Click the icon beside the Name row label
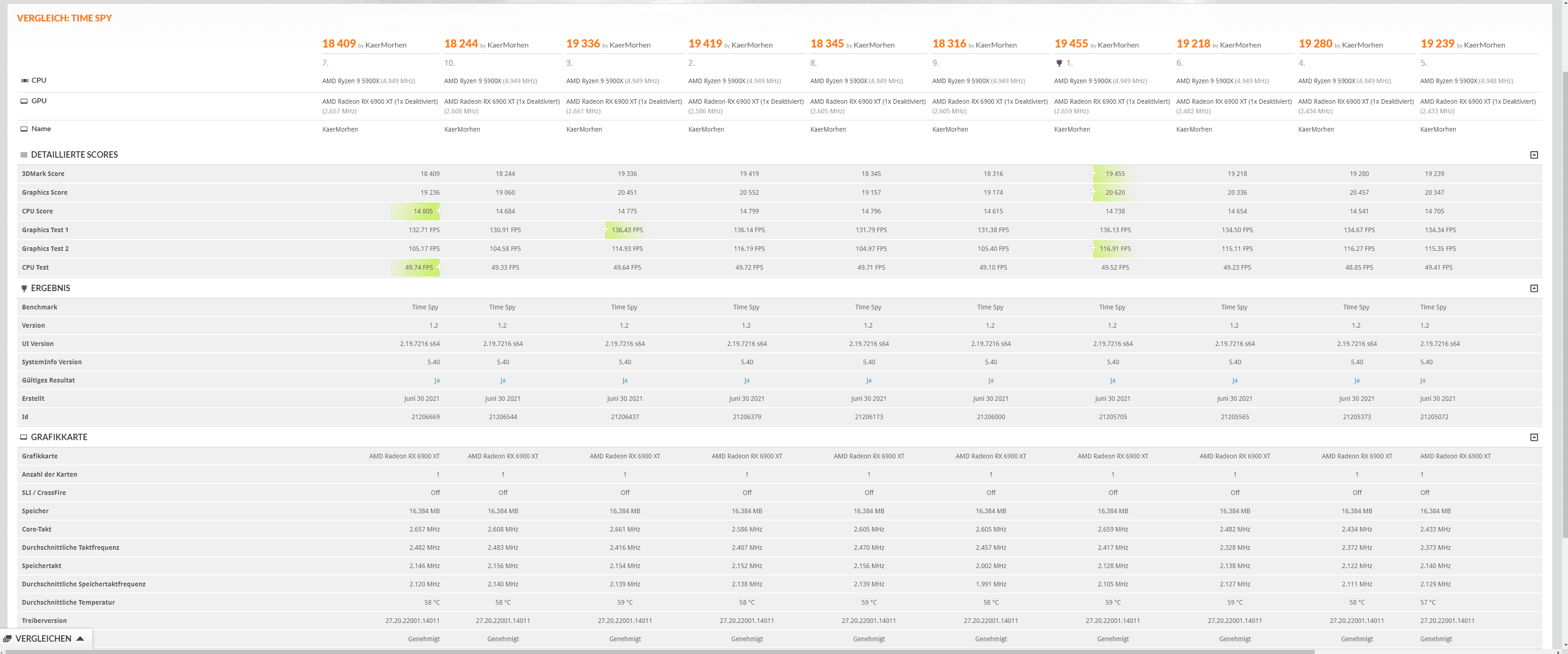The width and height of the screenshot is (1568, 654). click(24, 129)
